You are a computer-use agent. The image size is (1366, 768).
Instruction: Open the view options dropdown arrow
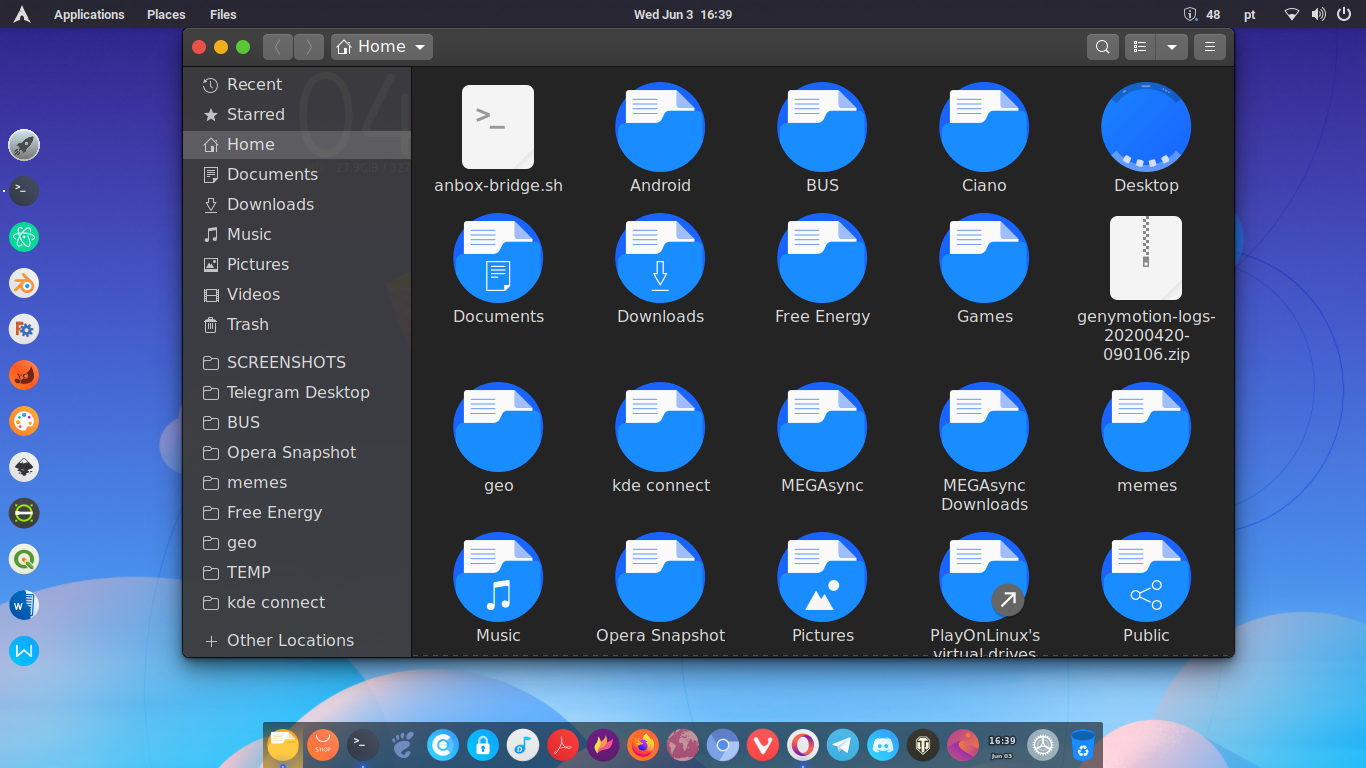[x=1172, y=47]
